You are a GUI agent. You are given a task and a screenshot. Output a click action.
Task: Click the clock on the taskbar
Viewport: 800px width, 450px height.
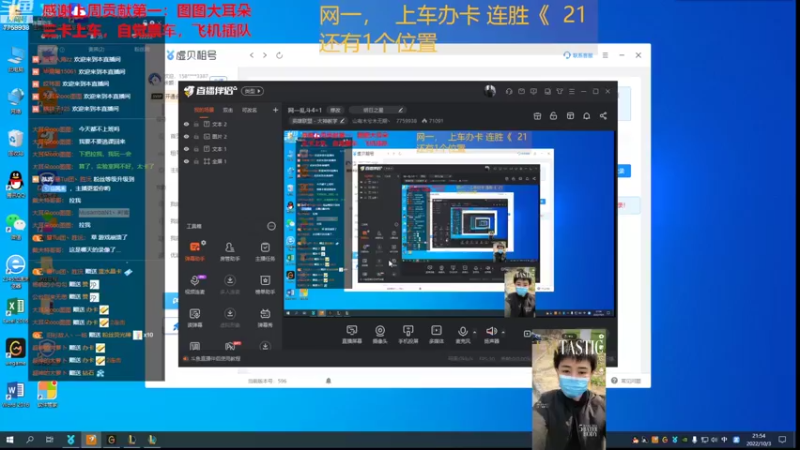pyautogui.click(x=759, y=439)
